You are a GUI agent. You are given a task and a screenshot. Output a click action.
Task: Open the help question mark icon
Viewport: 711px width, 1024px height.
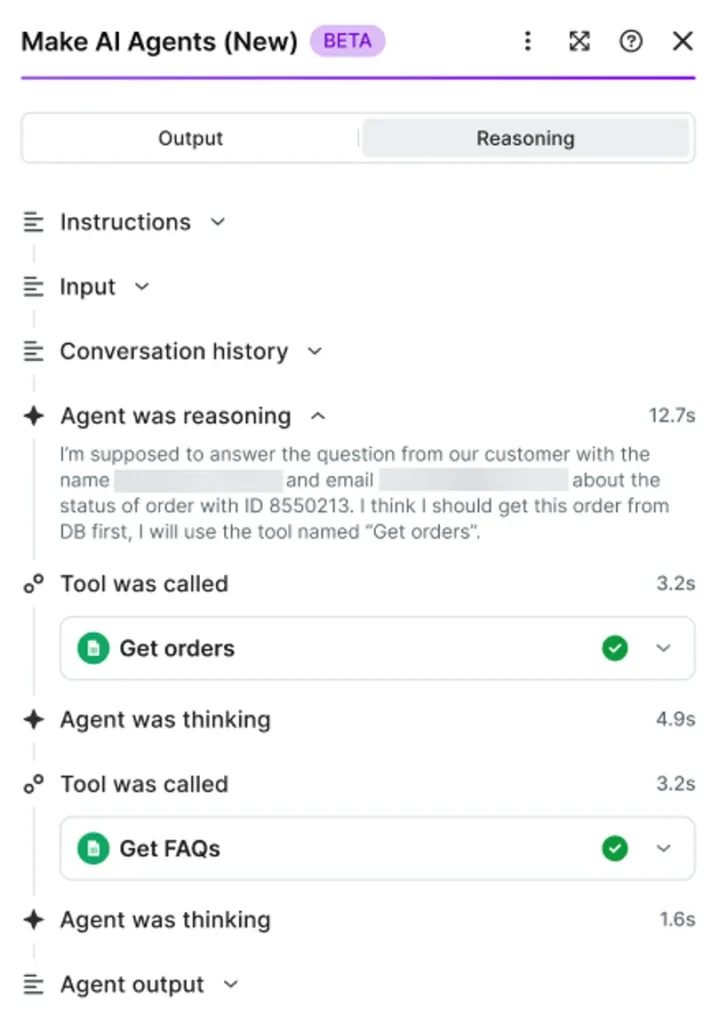[631, 41]
